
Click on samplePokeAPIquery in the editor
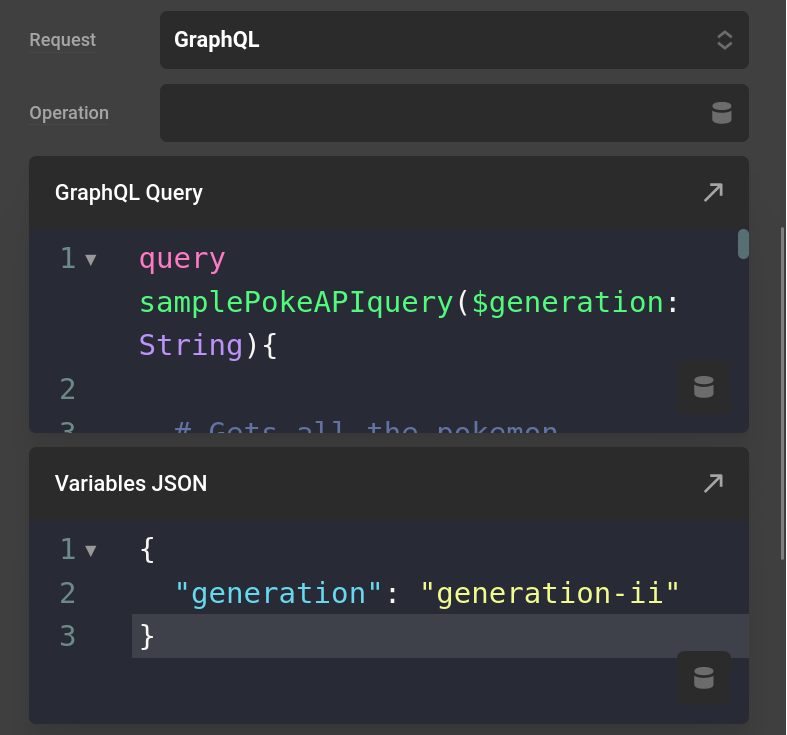[296, 303]
